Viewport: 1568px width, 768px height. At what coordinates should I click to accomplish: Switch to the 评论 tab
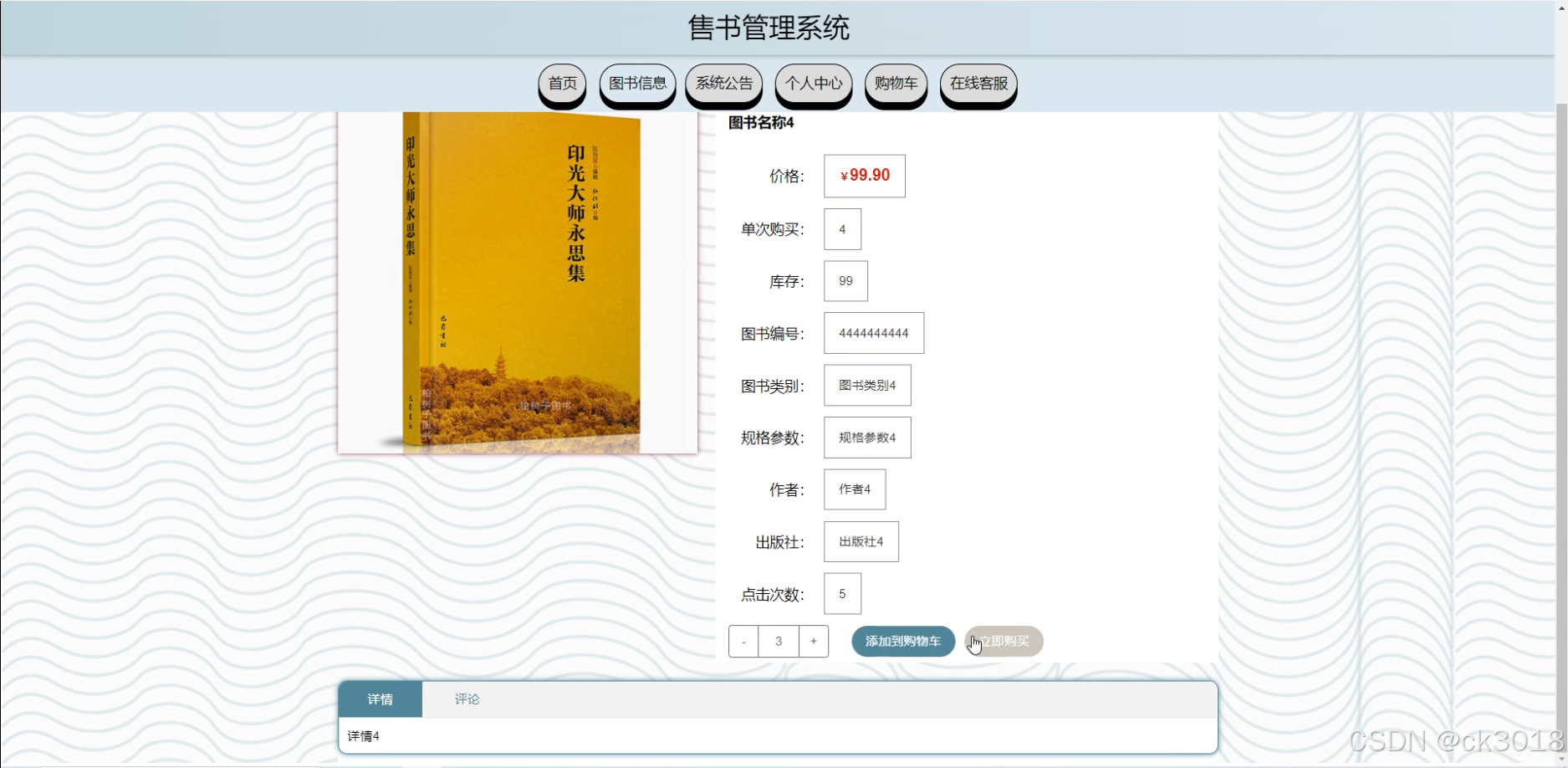[467, 699]
